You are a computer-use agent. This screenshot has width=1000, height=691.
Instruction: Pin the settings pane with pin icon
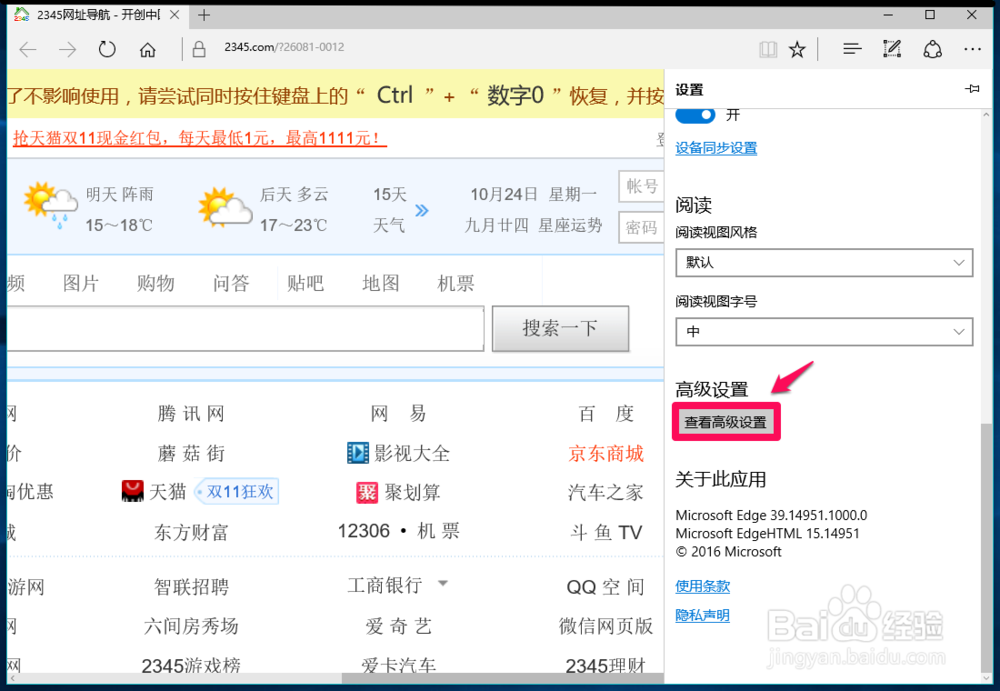point(972,89)
